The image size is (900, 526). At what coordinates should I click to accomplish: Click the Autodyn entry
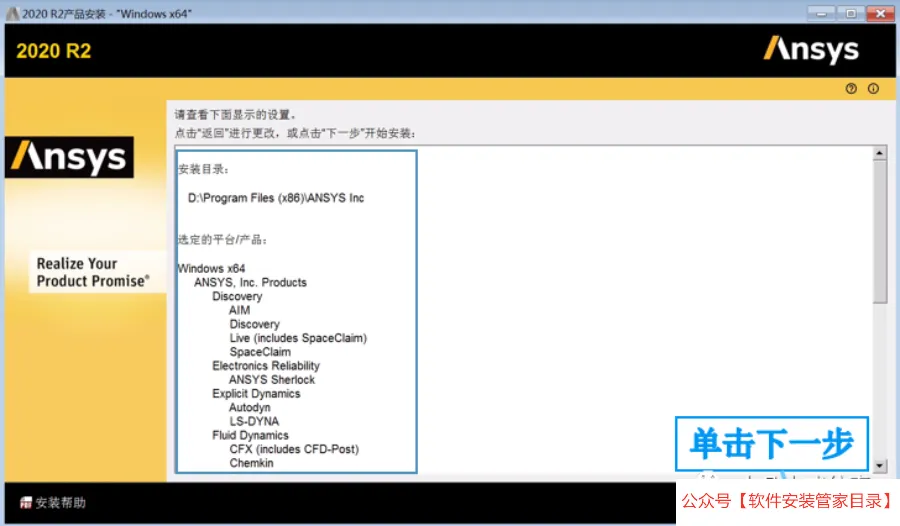point(250,408)
